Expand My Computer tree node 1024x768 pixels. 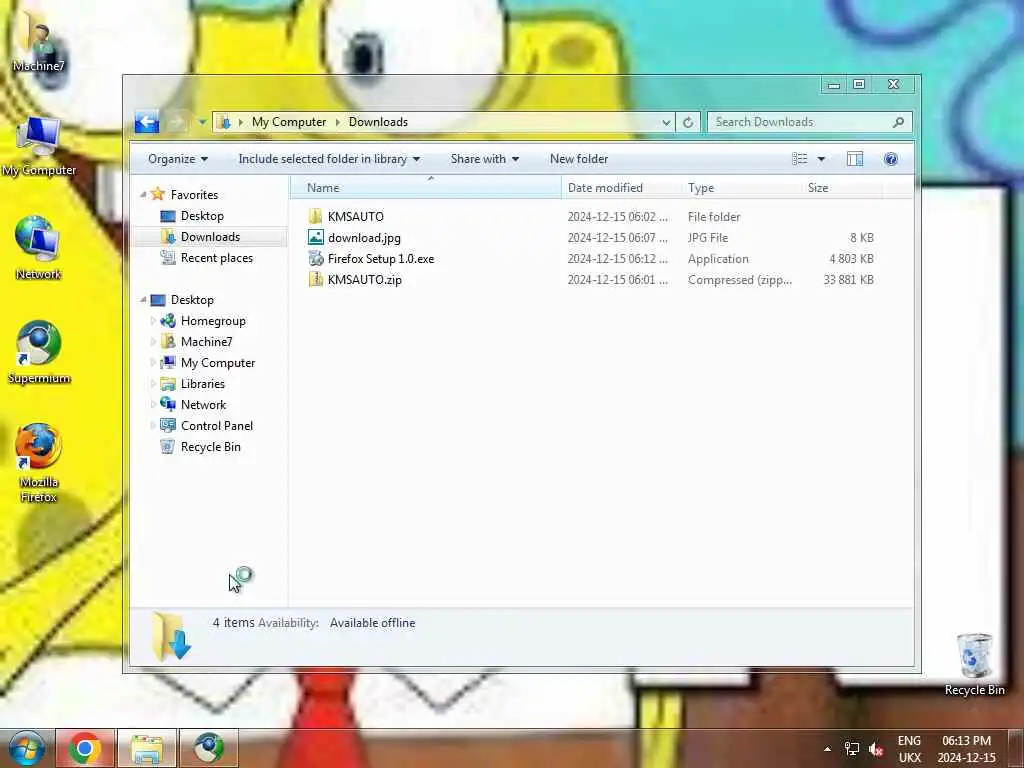(153, 362)
